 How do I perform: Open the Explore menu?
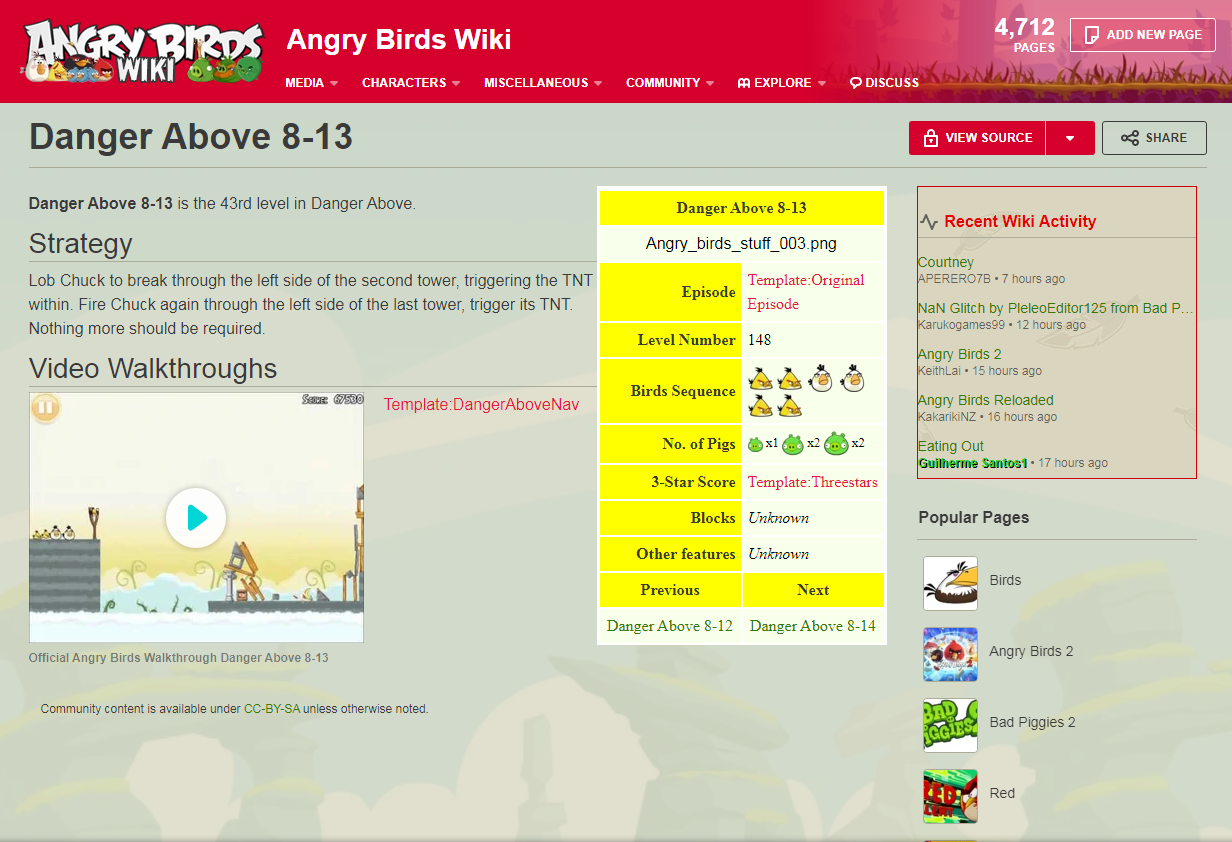[782, 83]
